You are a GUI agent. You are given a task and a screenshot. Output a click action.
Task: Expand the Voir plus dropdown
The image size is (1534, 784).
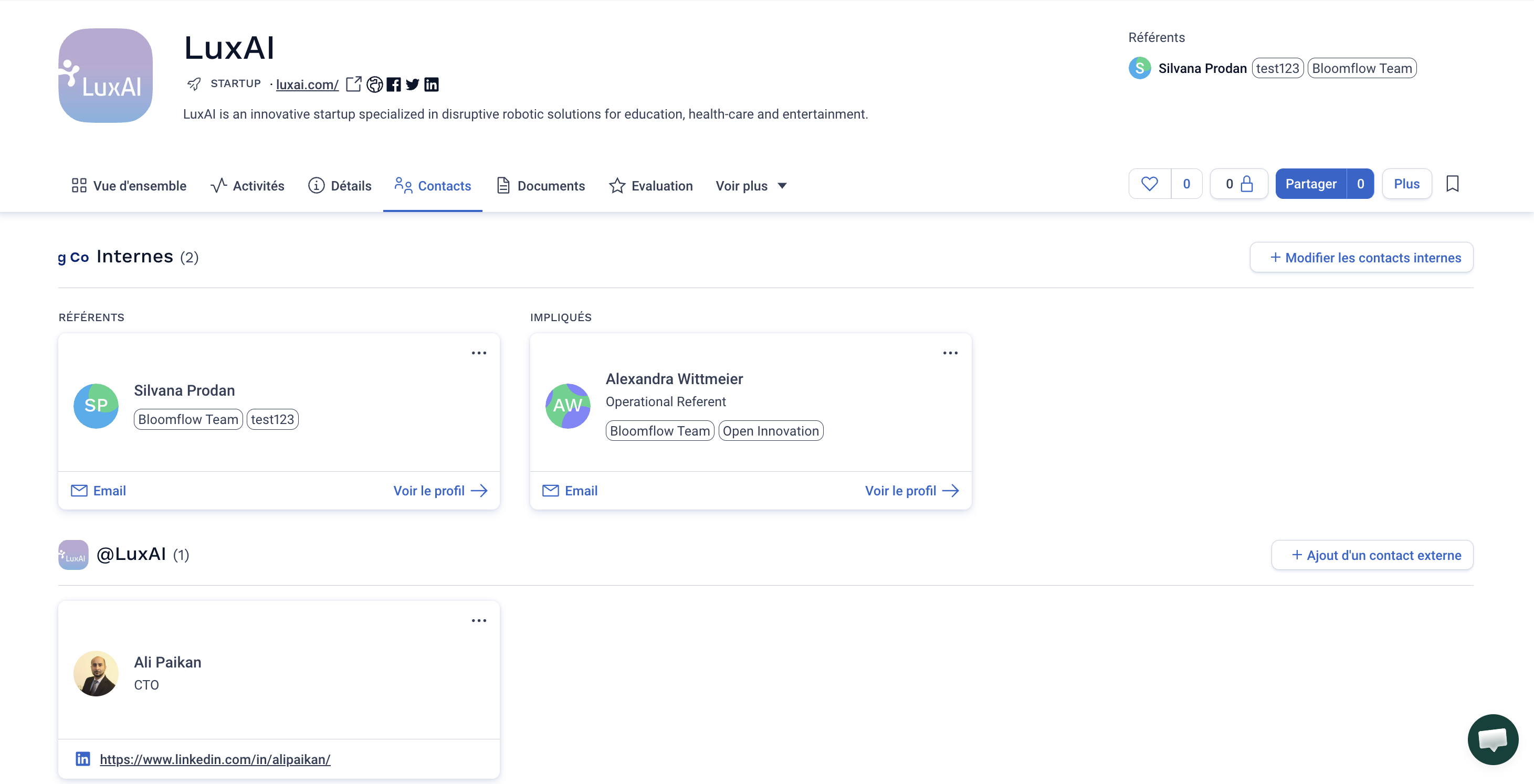point(752,186)
